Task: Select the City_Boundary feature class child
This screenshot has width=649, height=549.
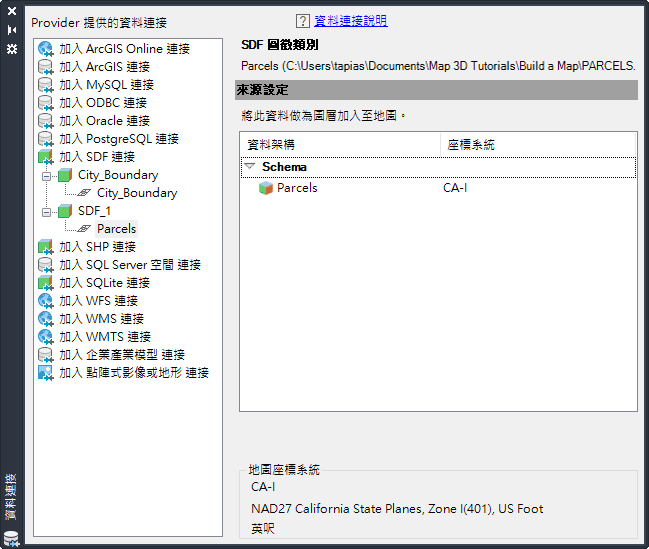Action: point(137,193)
